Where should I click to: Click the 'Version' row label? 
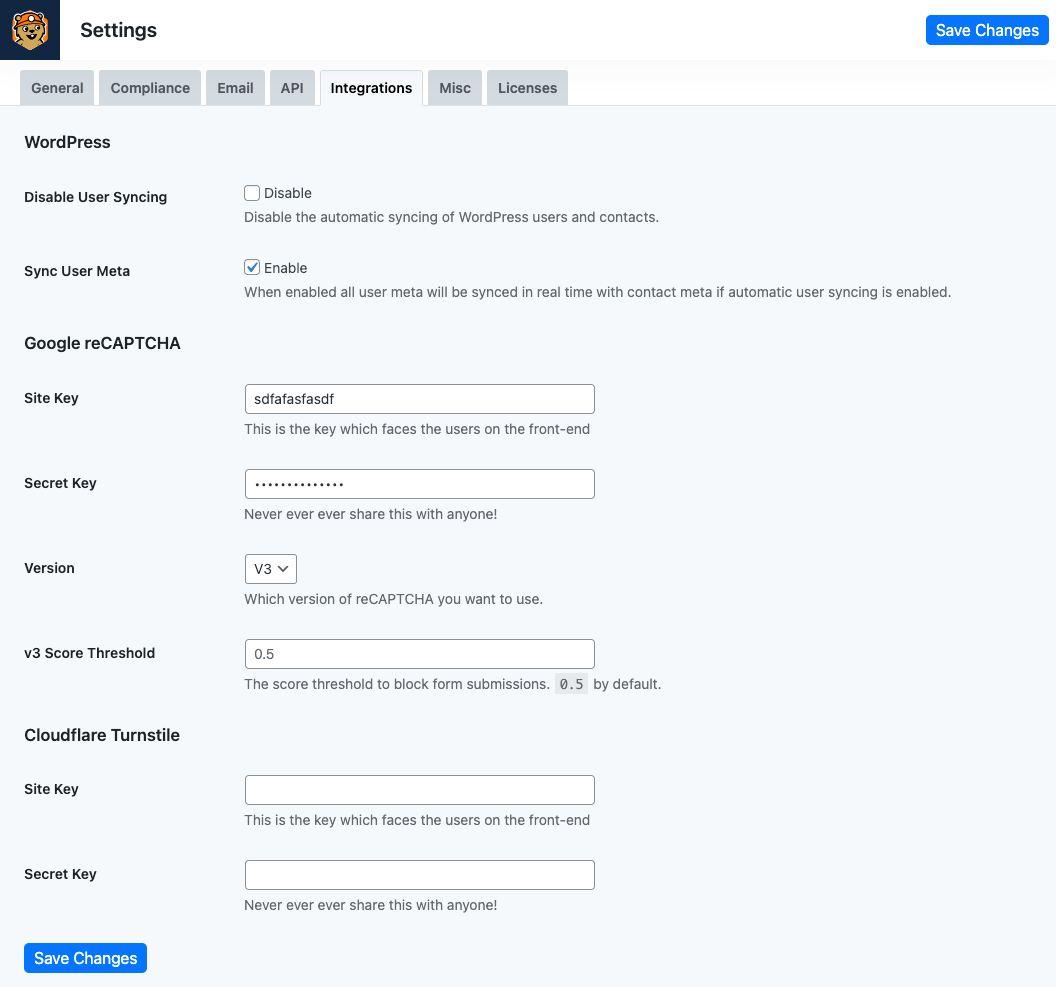coord(49,568)
